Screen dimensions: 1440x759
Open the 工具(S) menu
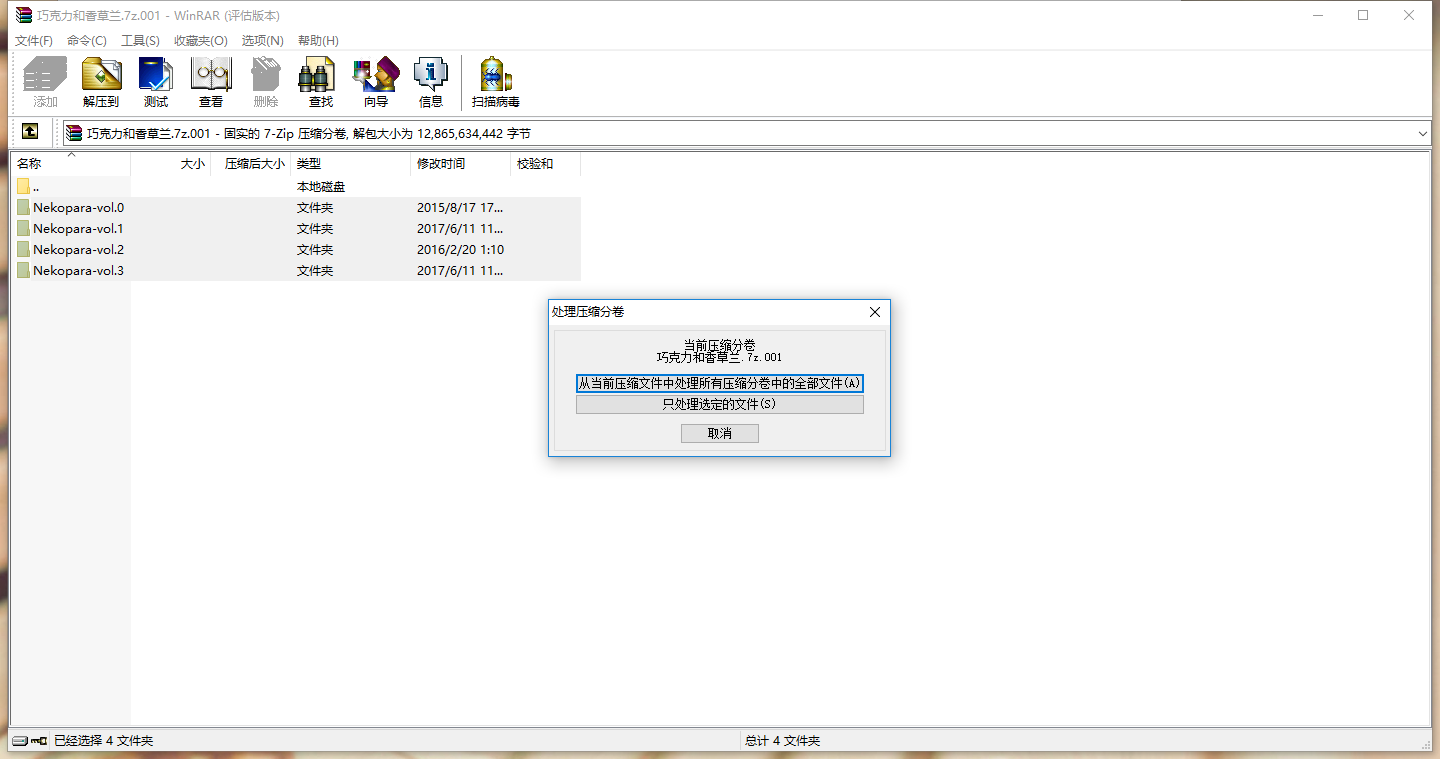pyautogui.click(x=140, y=41)
